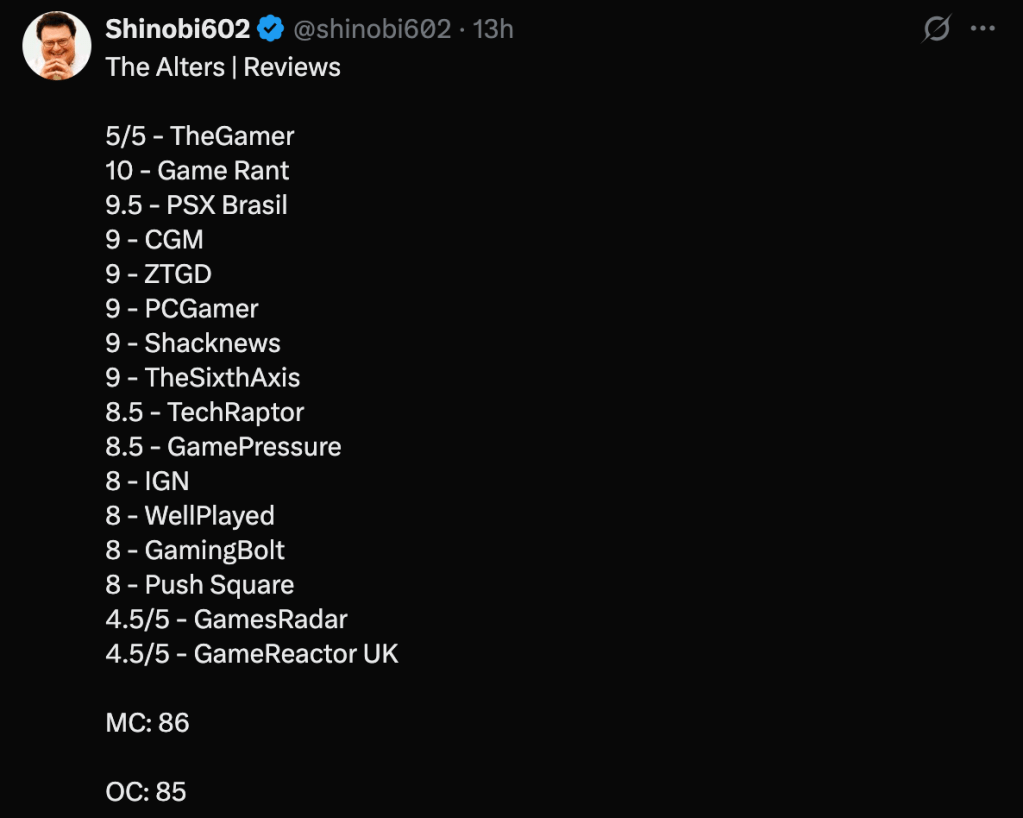1023x818 pixels.
Task: Select the "4.5/5 - GamesRadar" line
Action: click(226, 620)
